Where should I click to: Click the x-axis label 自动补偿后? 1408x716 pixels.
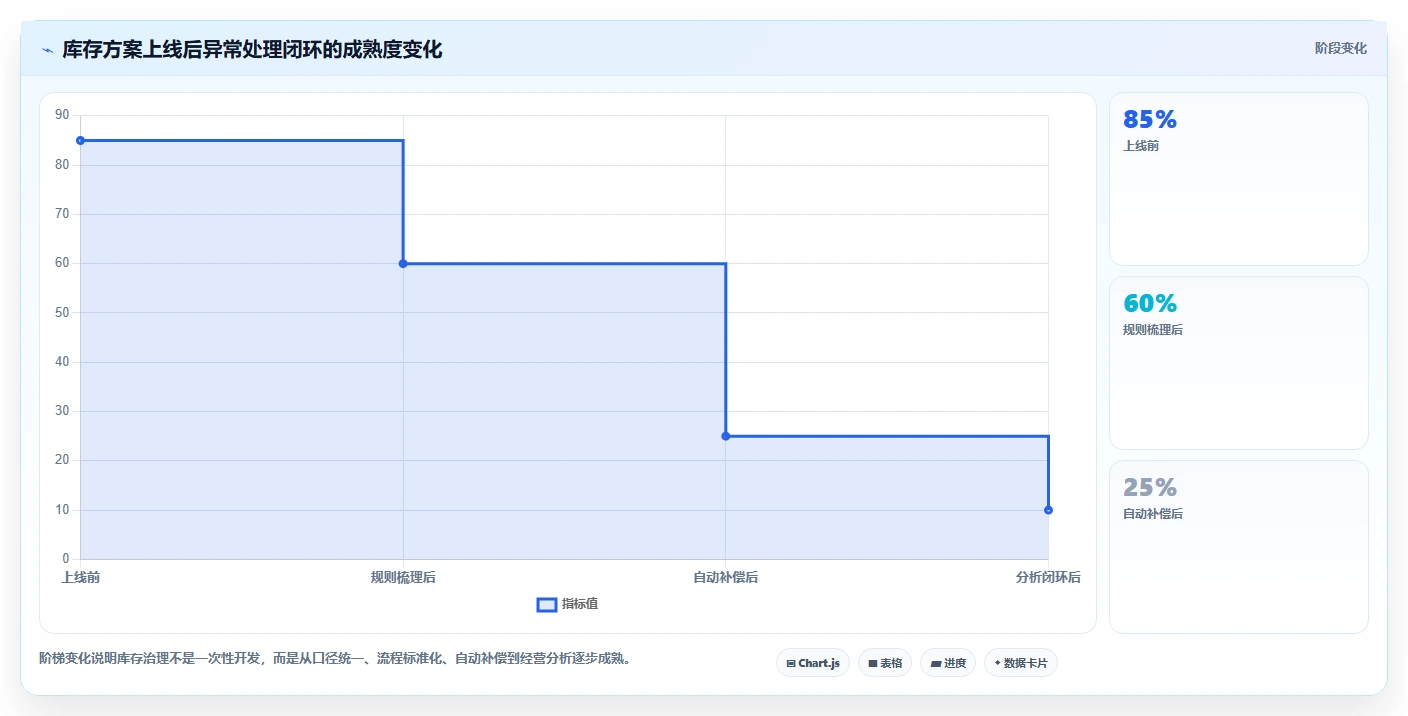pos(726,577)
